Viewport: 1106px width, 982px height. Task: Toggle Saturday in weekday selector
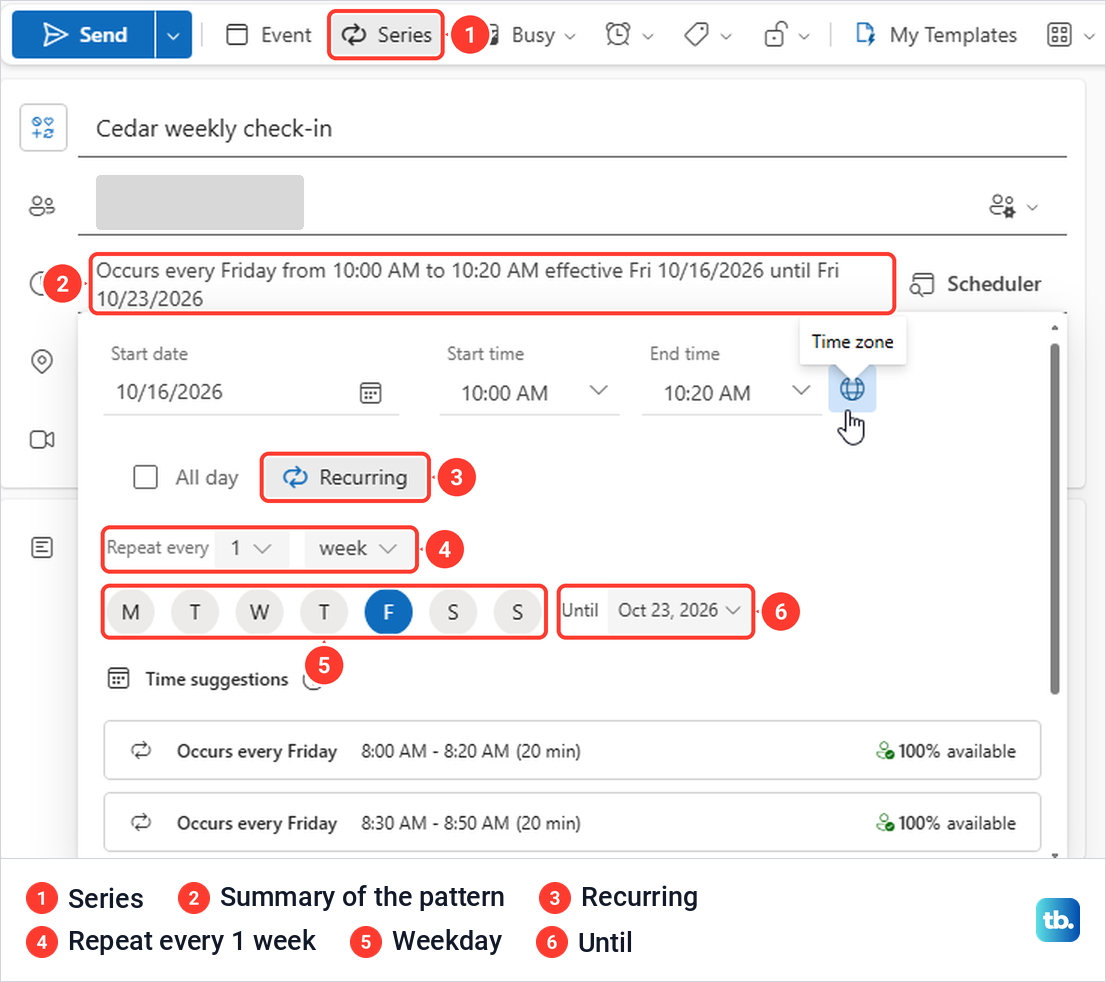click(x=453, y=612)
